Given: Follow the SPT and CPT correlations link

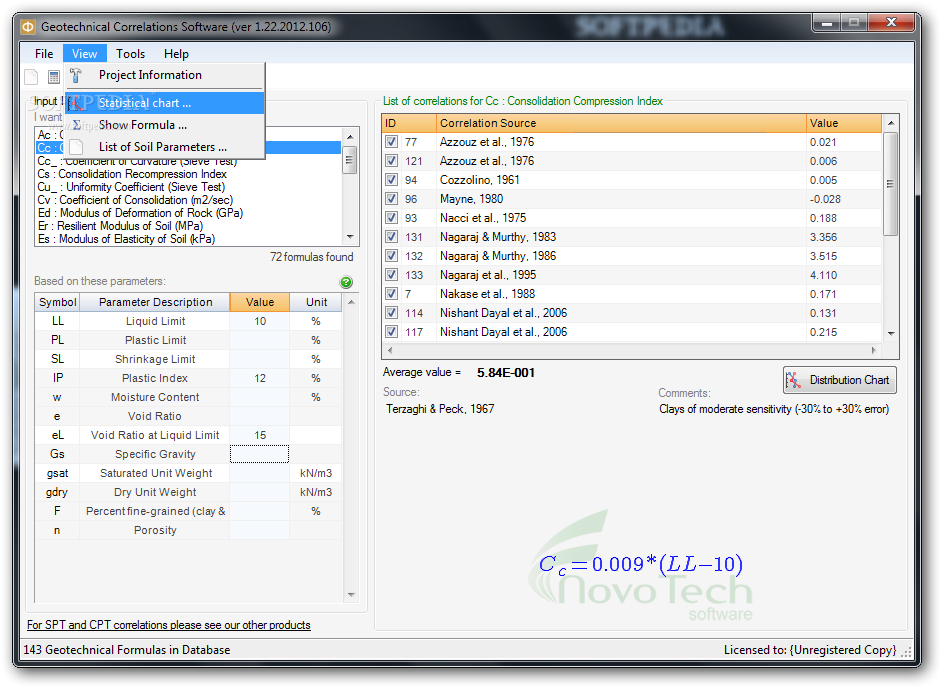Looking at the screenshot, I should 169,625.
